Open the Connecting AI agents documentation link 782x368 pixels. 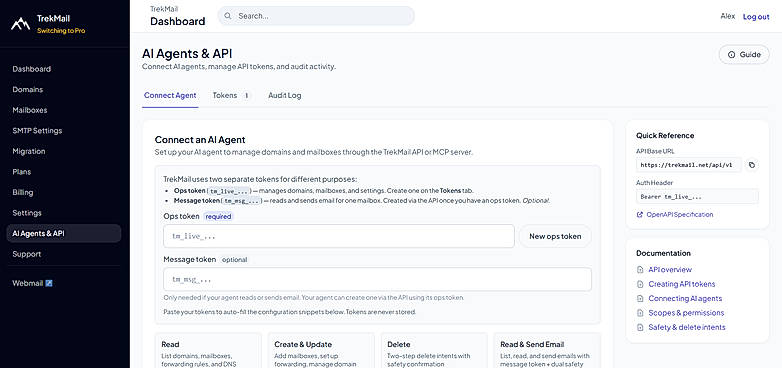685,299
